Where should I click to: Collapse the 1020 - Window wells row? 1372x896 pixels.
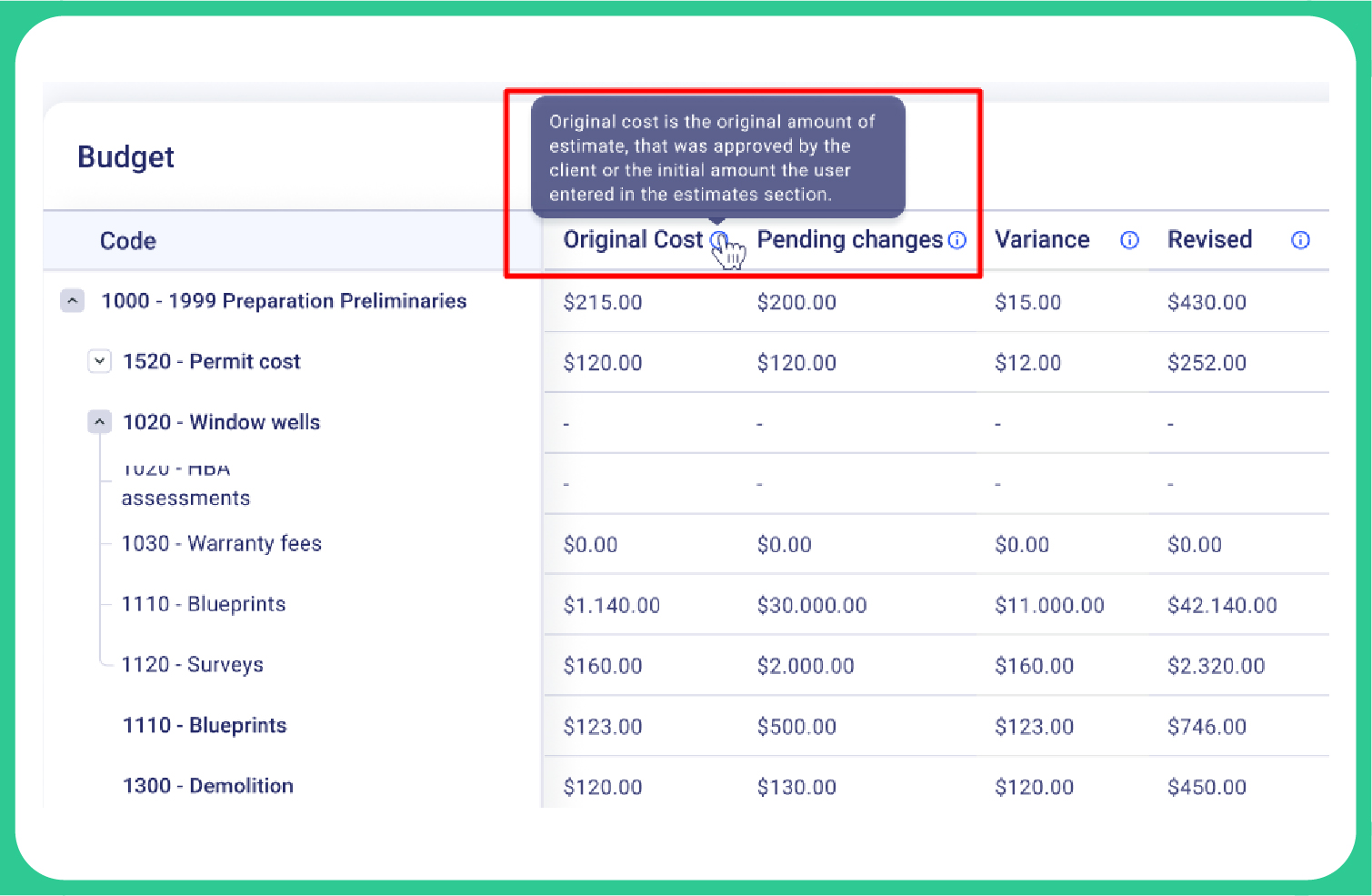tap(100, 422)
